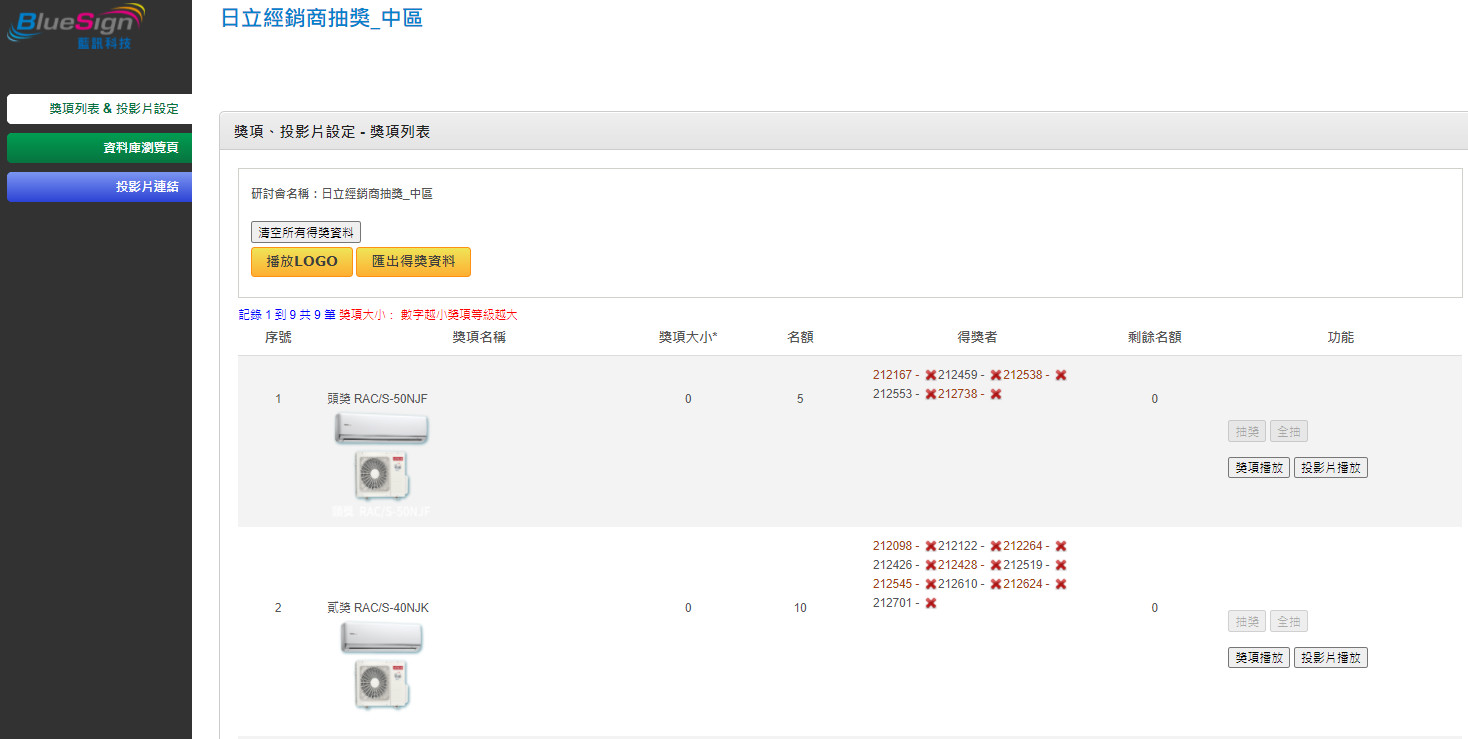This screenshot has width=1468, height=739.
Task: Click 投影片播放 for the first prize
Action: point(1330,467)
